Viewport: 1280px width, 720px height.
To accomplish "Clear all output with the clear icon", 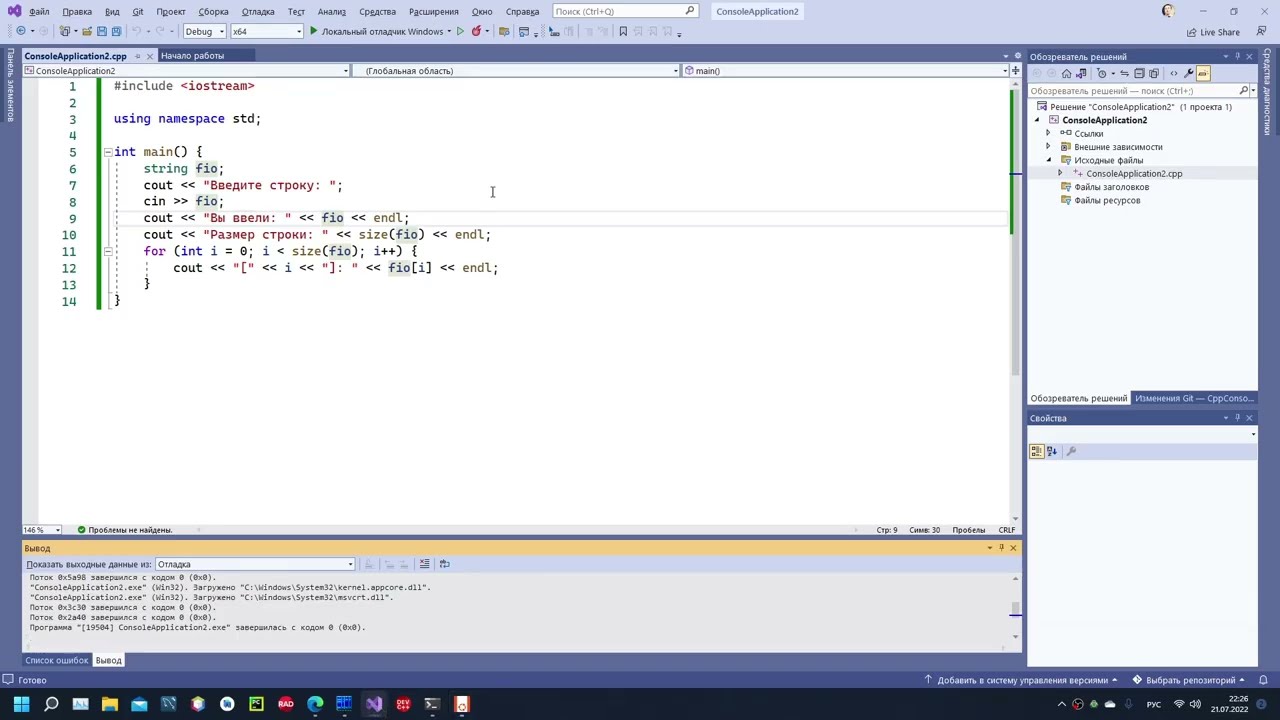I will 424,564.
